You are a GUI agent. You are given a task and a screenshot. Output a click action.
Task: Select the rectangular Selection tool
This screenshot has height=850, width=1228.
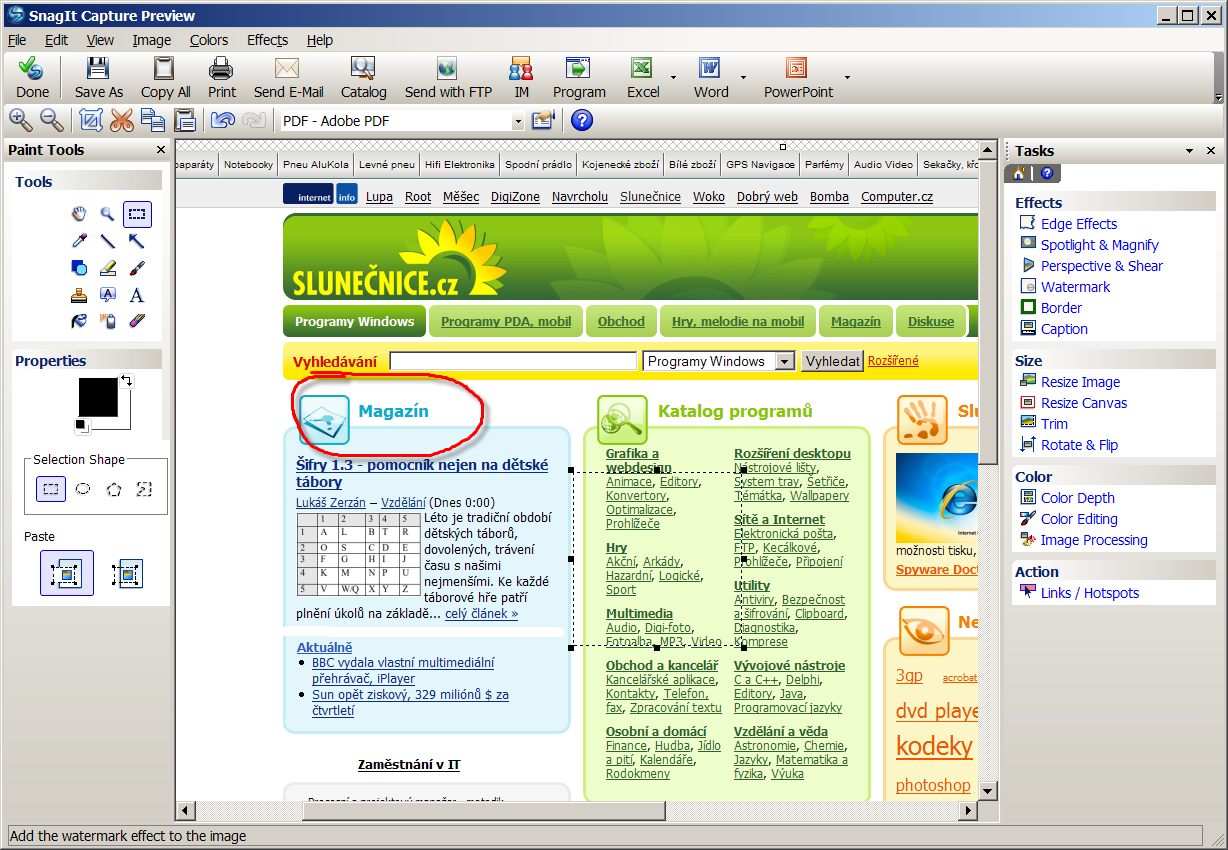point(137,214)
